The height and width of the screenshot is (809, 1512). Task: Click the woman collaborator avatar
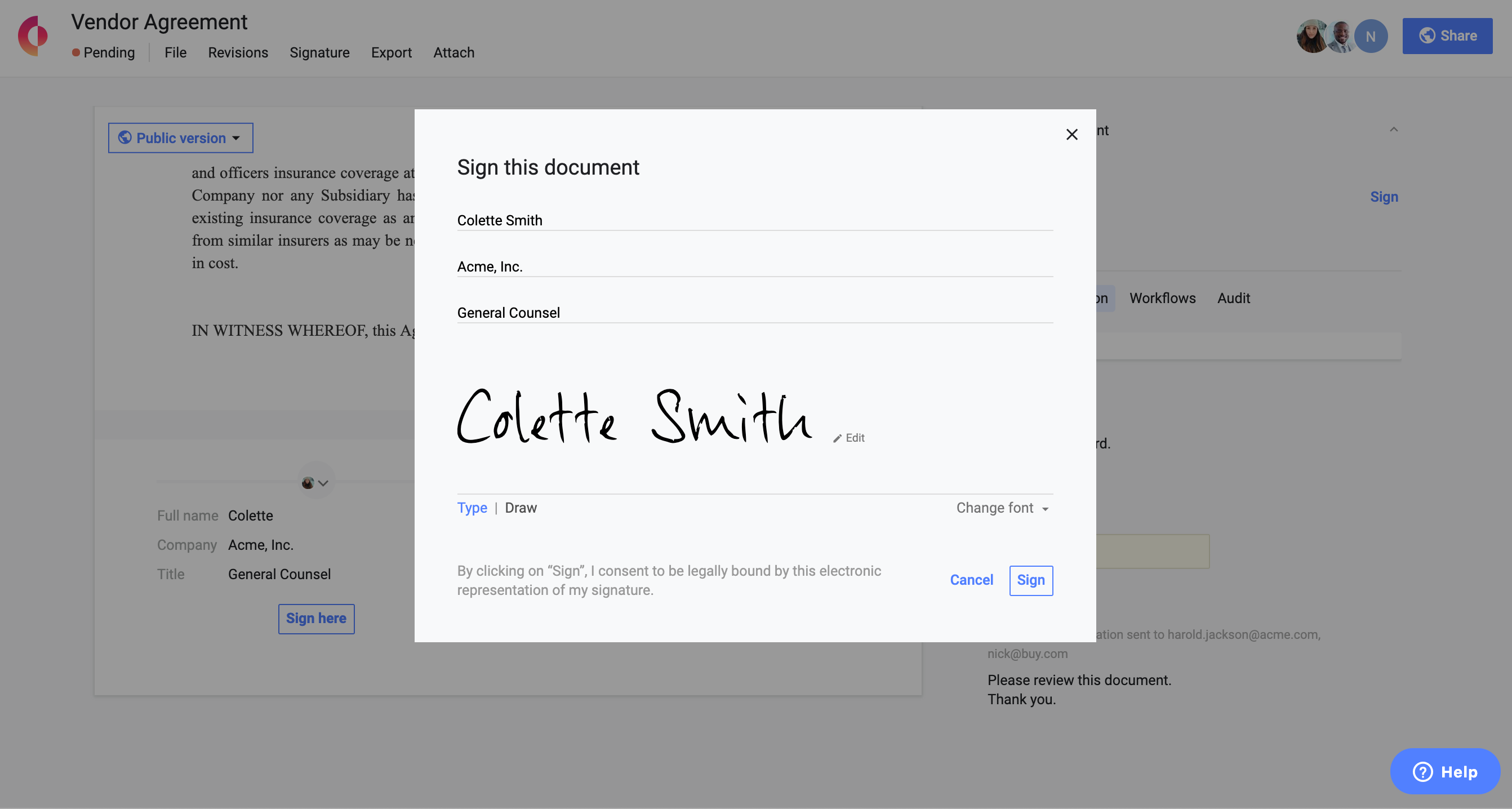click(1312, 37)
